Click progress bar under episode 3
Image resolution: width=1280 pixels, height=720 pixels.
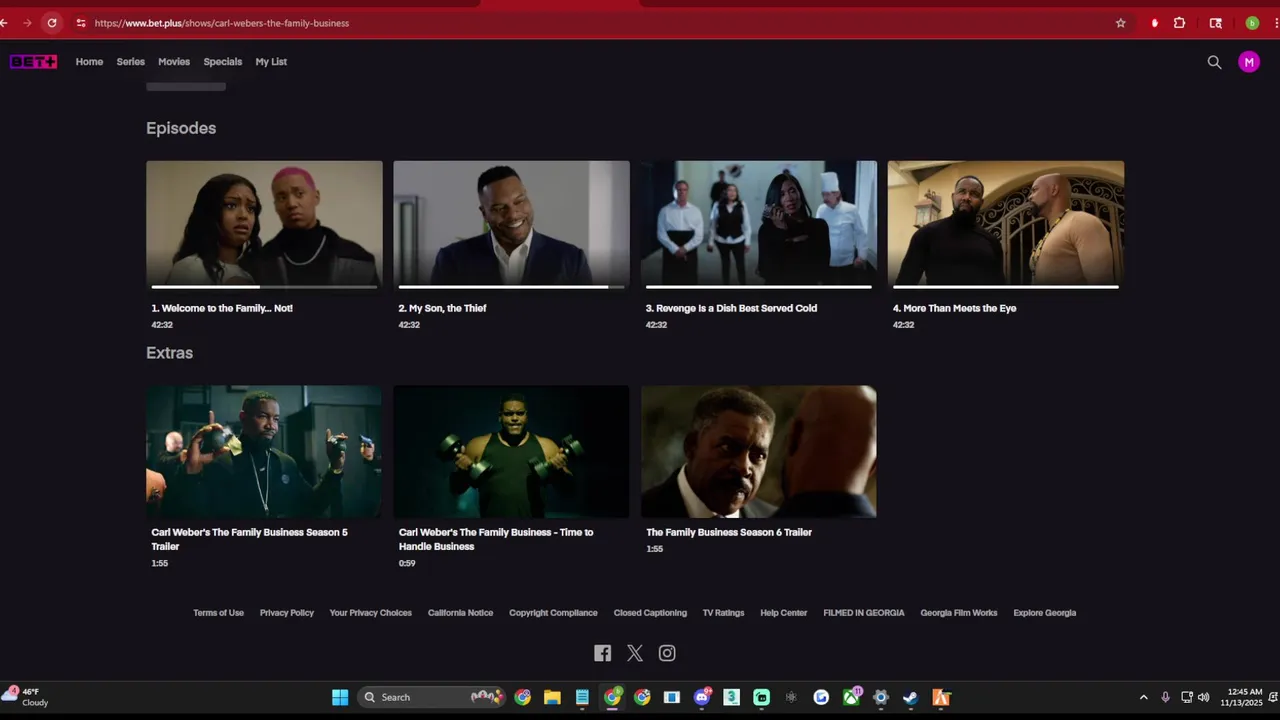pos(758,287)
